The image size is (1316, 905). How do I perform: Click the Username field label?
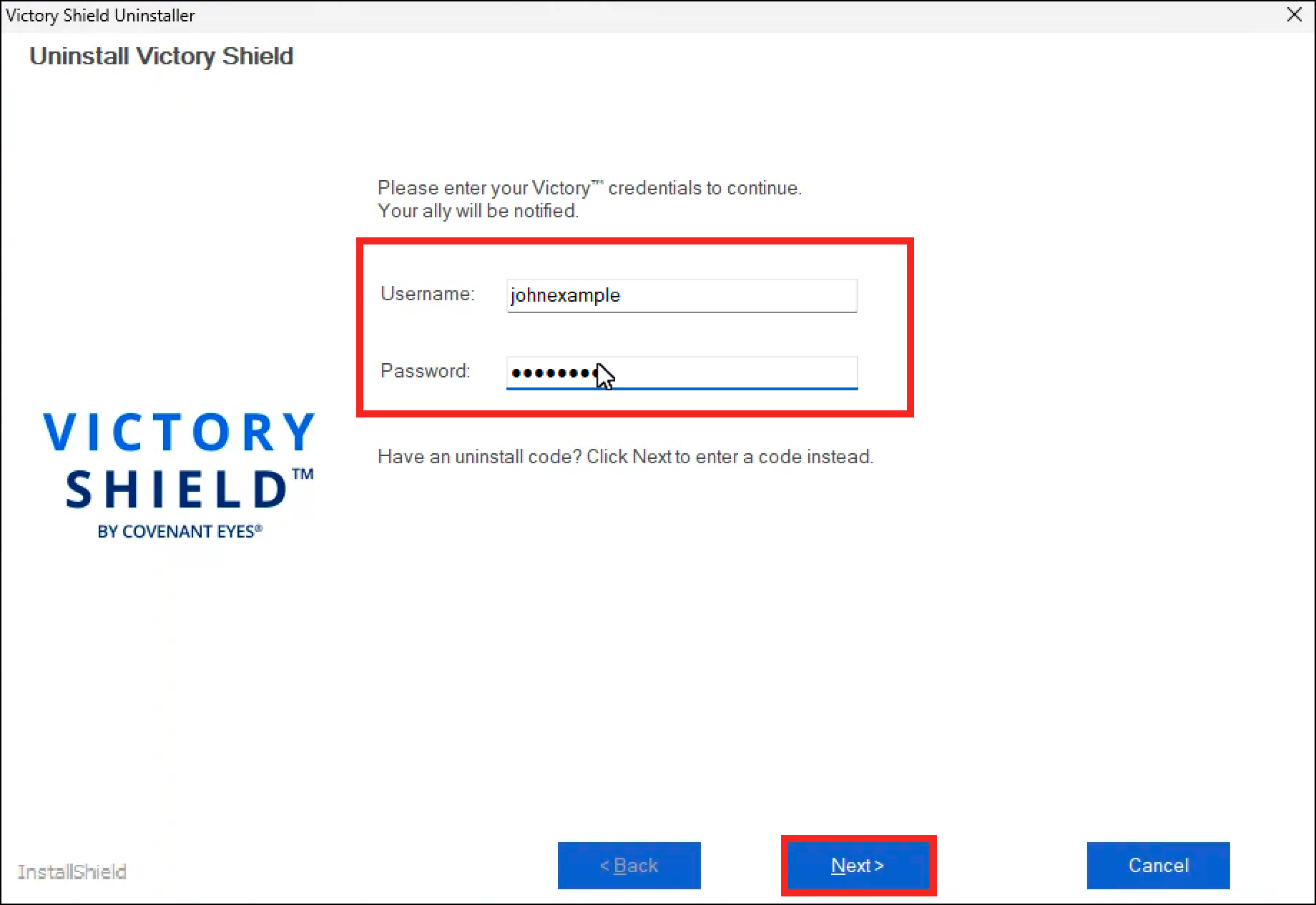426,294
